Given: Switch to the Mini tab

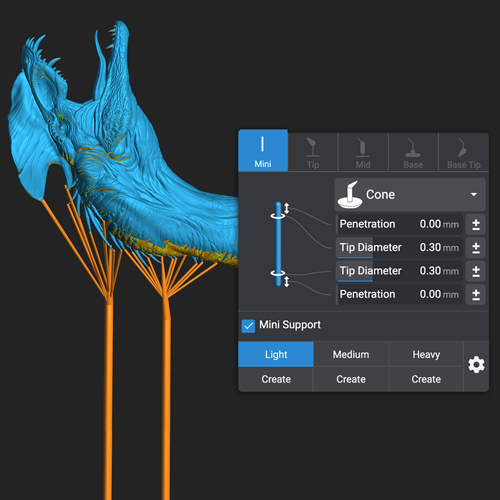Looking at the screenshot, I should pos(263,151).
